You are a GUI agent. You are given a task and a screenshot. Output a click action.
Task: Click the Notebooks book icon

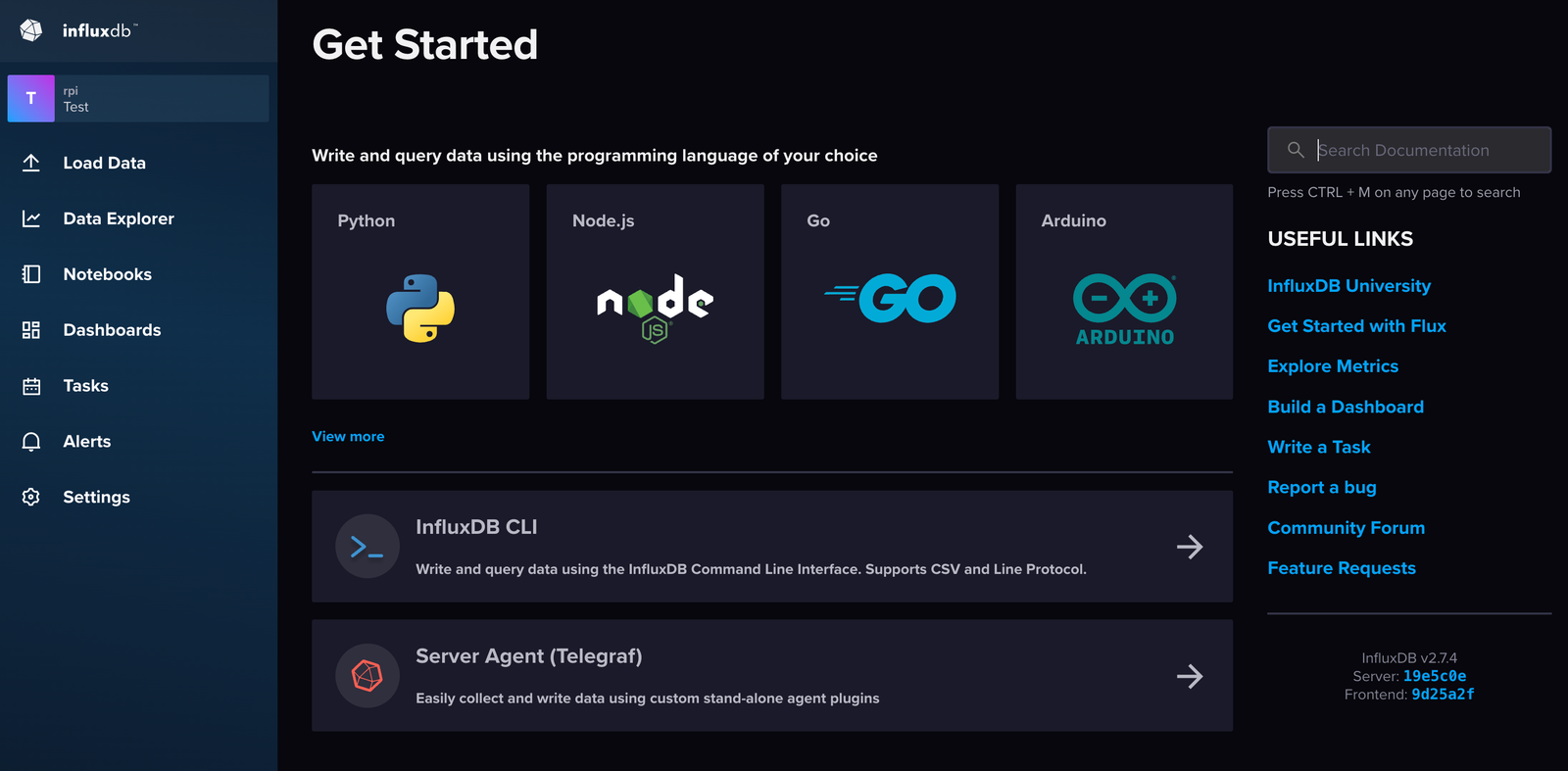point(31,274)
